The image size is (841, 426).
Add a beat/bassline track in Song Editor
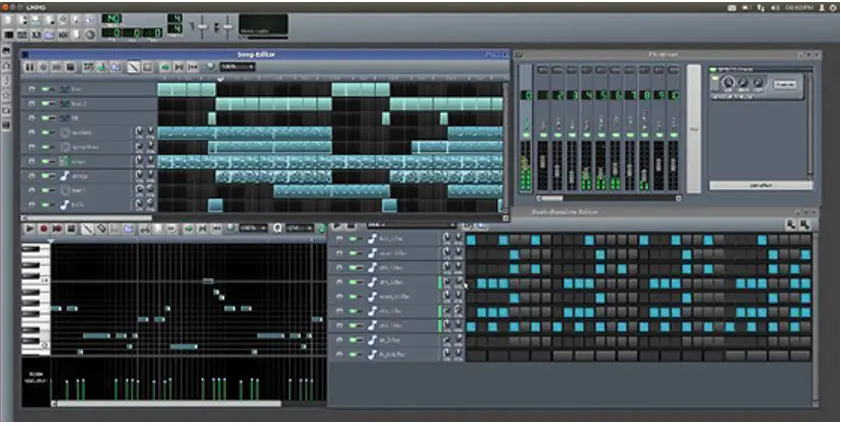tap(90, 67)
